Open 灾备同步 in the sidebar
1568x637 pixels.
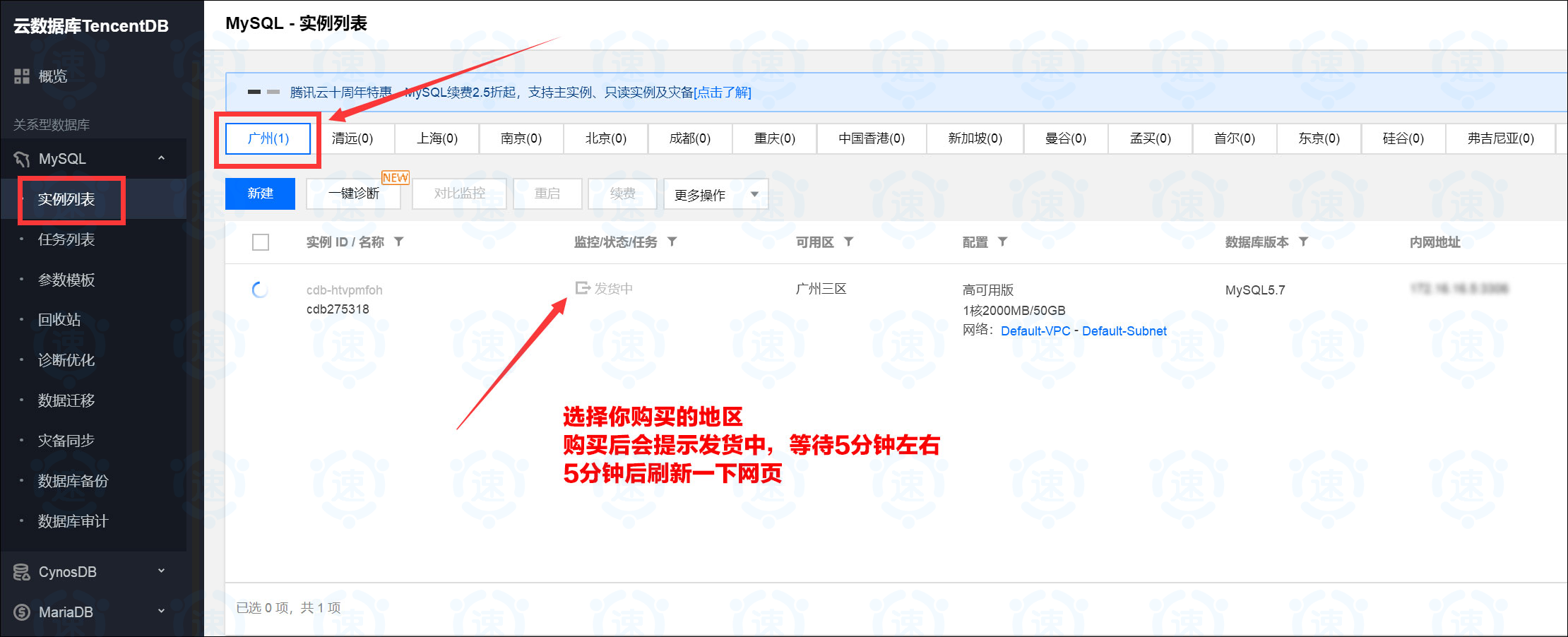(66, 441)
